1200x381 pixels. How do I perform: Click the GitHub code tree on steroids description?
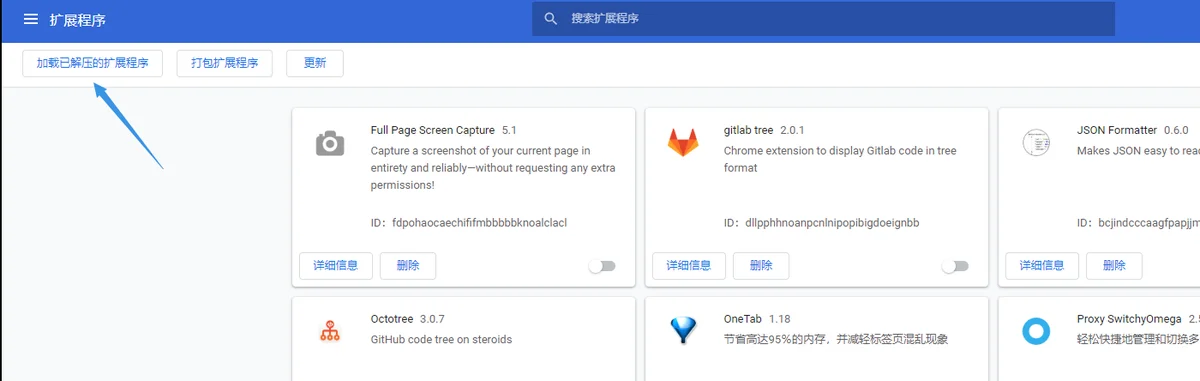coord(441,339)
